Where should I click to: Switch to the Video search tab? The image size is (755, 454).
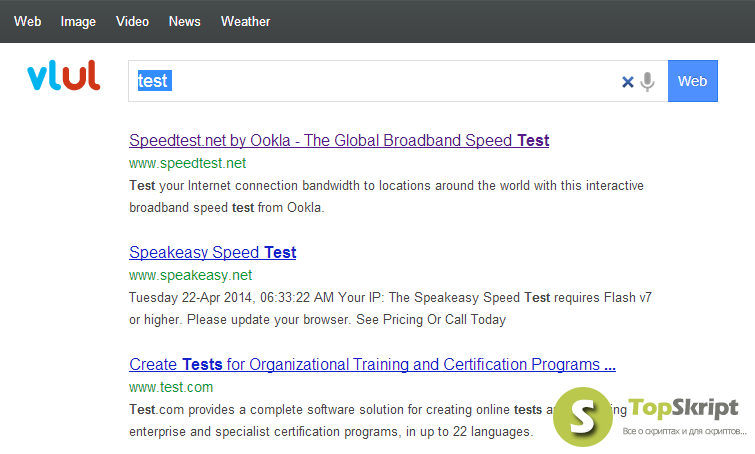[132, 22]
